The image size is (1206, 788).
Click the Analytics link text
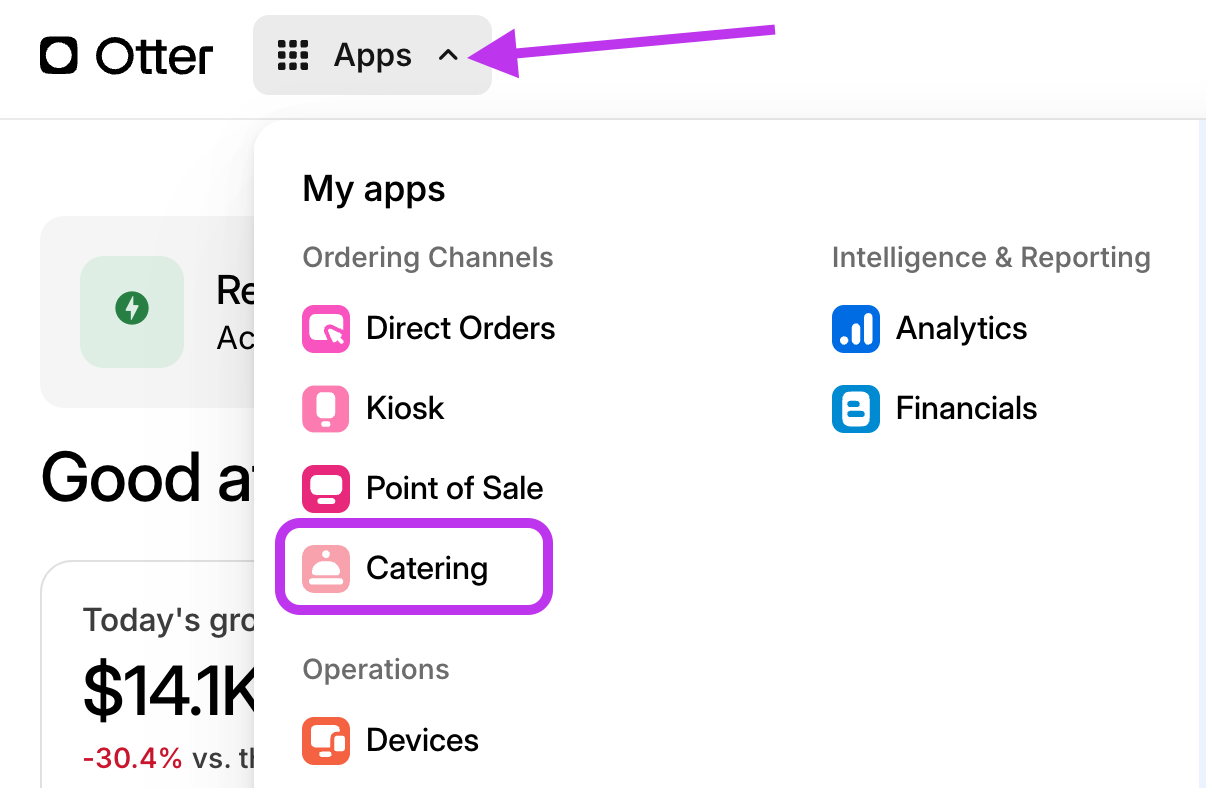coord(961,328)
